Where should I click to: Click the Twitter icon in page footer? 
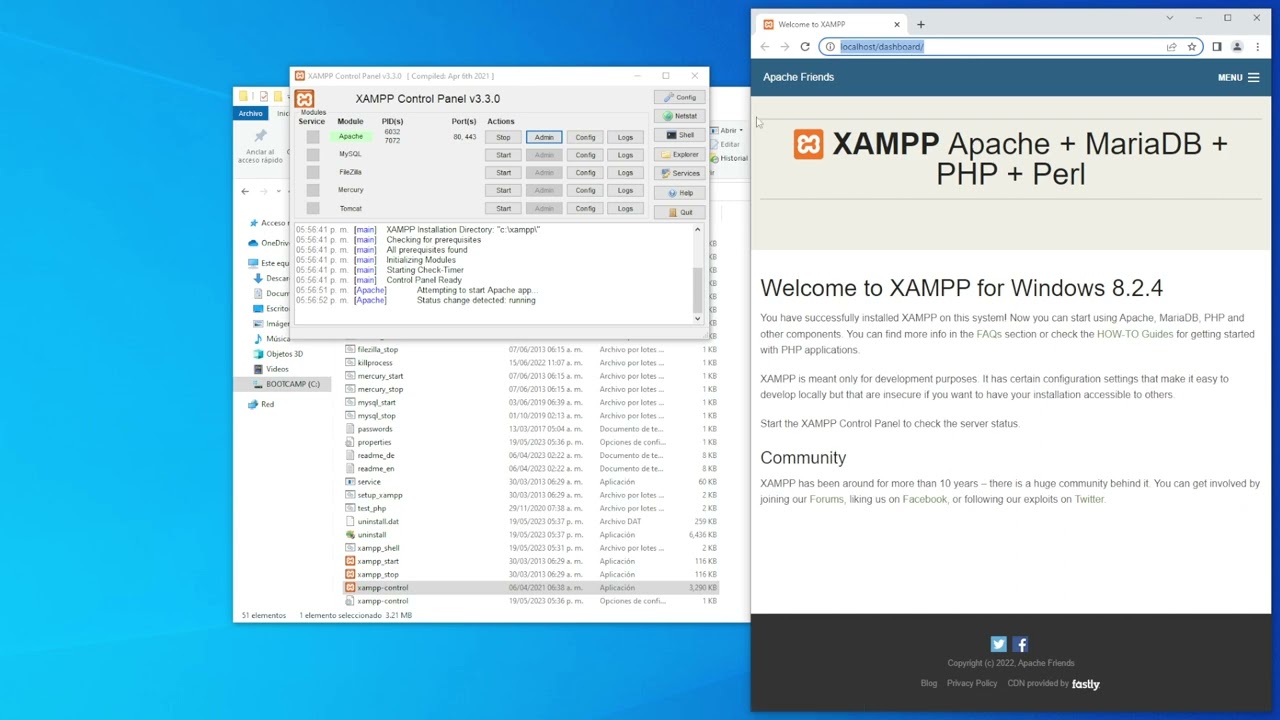point(998,645)
